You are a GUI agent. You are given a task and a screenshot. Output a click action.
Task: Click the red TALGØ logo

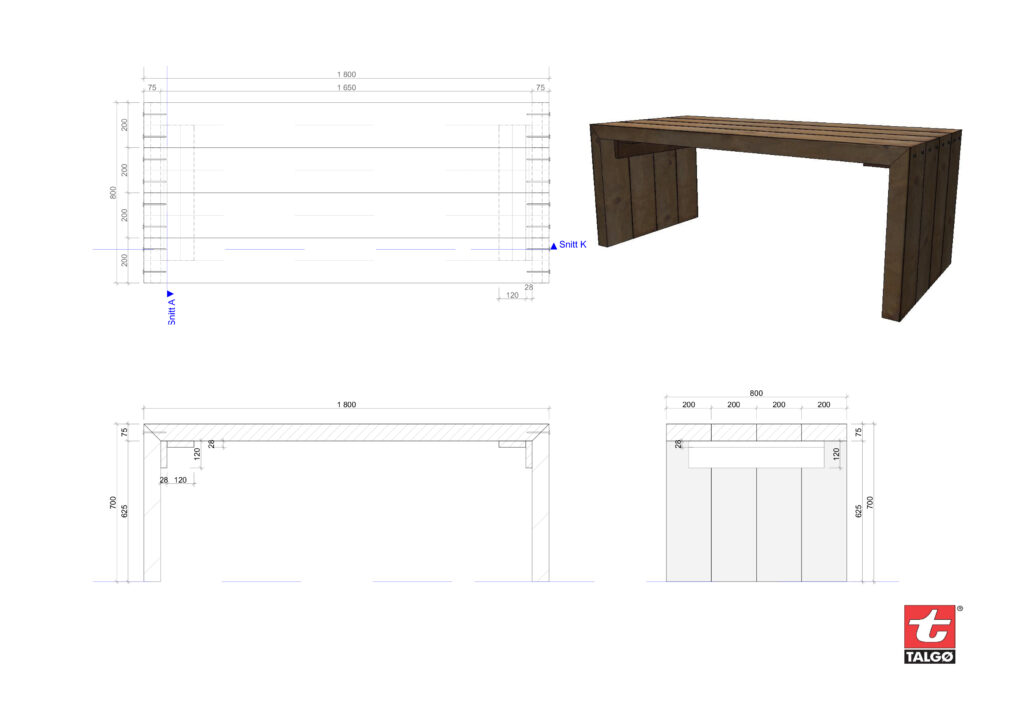(929, 633)
